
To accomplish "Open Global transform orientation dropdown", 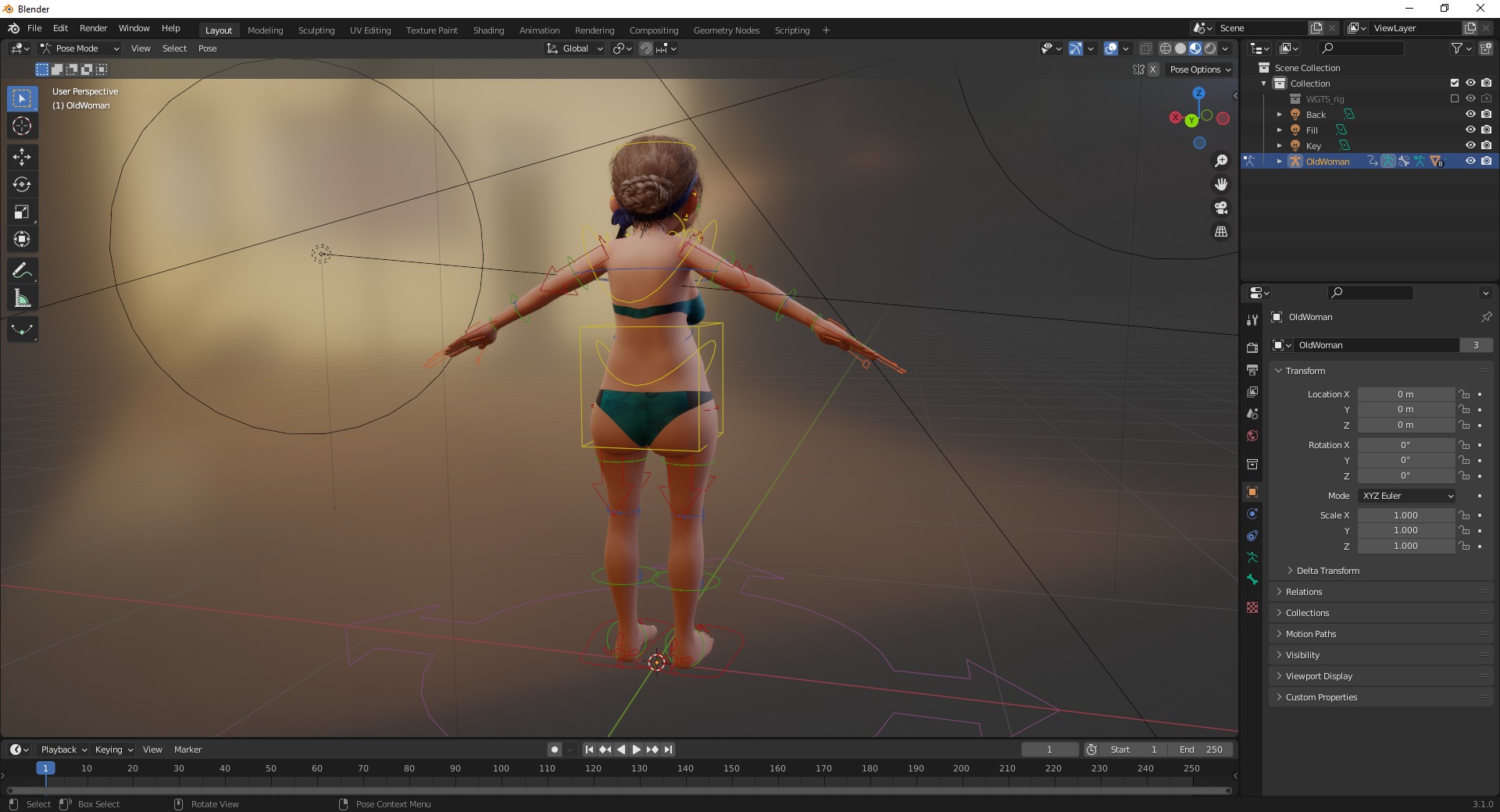I will (x=575, y=48).
